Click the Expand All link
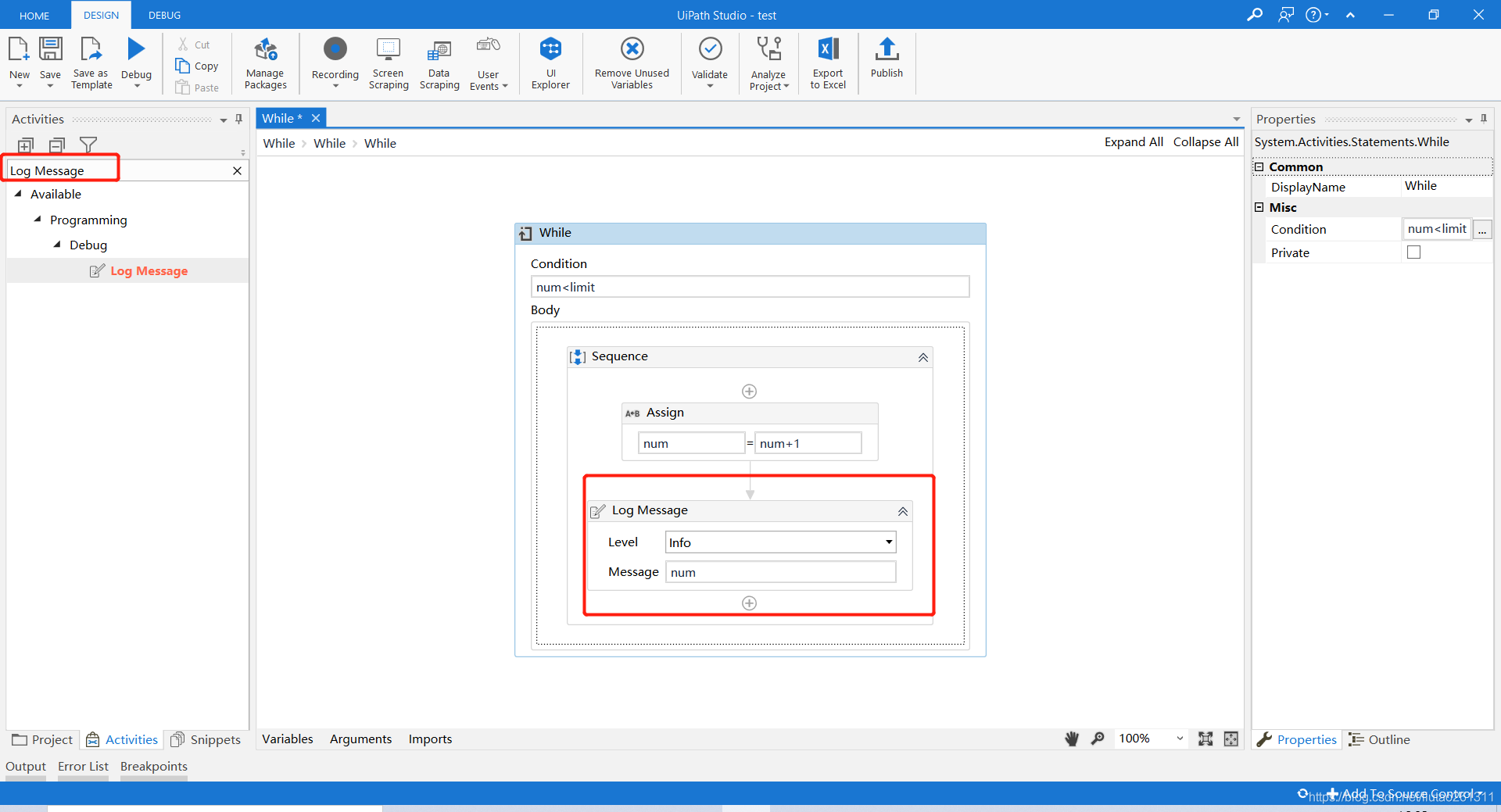This screenshot has height=812, width=1501. pyautogui.click(x=1134, y=142)
